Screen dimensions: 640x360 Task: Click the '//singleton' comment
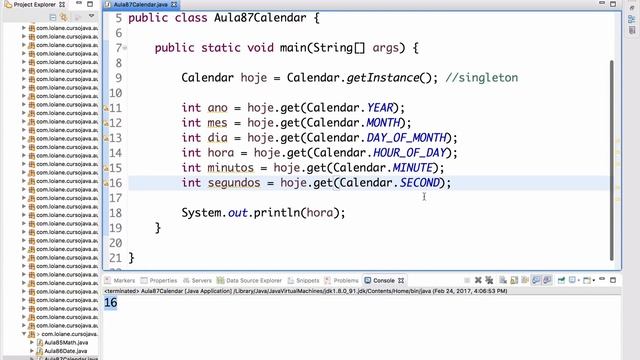[x=482, y=78]
